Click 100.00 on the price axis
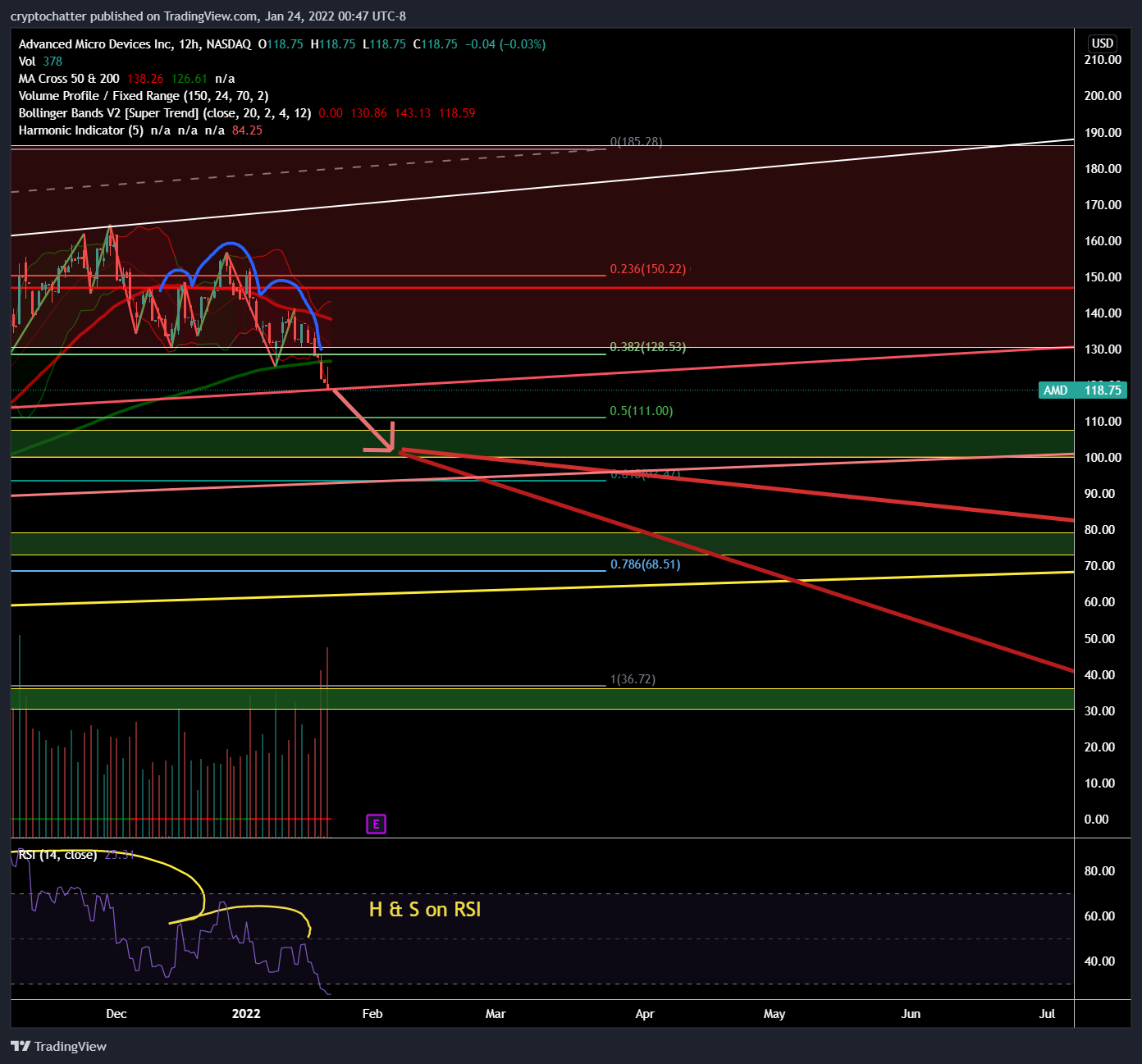This screenshot has width=1142, height=1064. (x=1103, y=458)
